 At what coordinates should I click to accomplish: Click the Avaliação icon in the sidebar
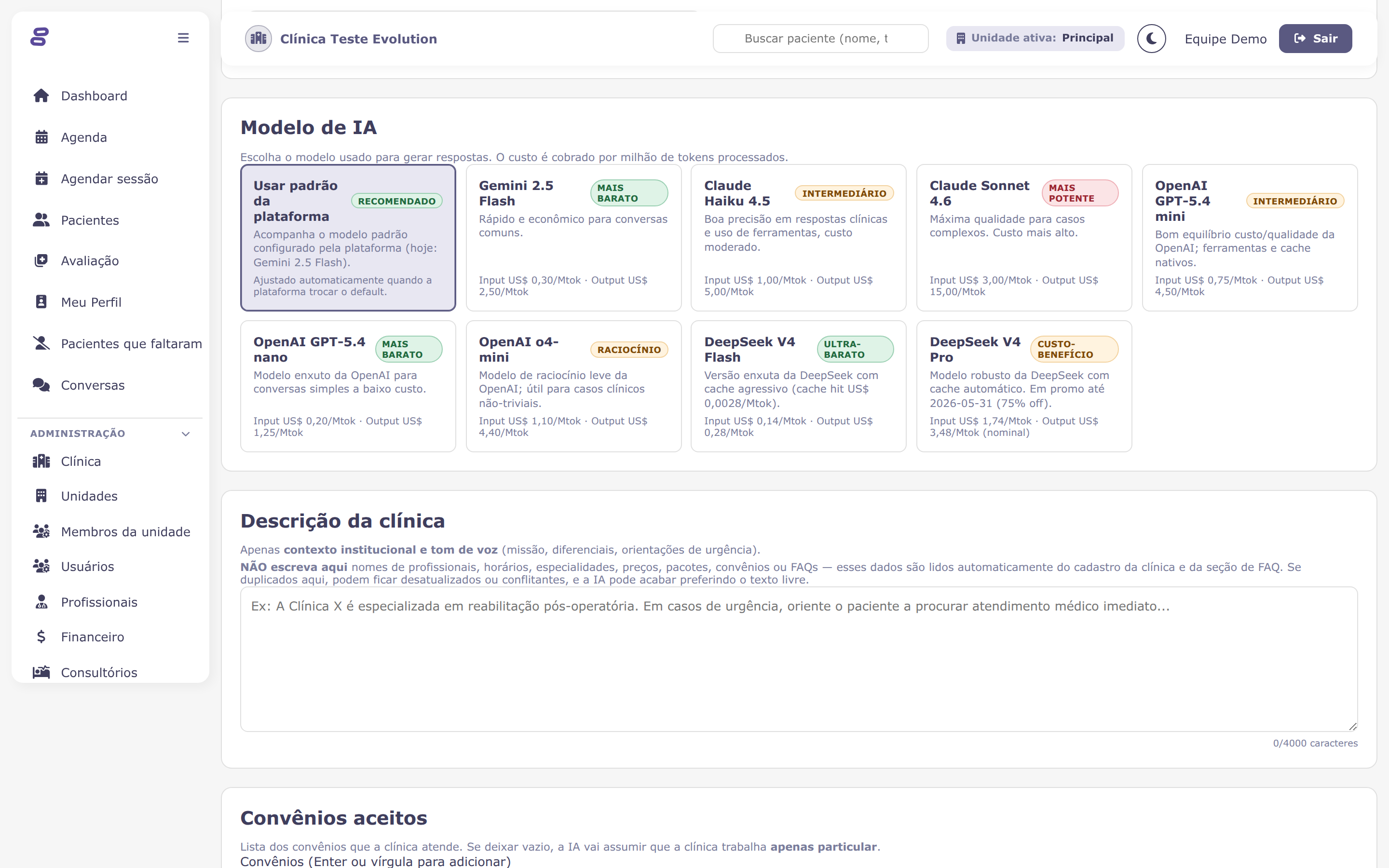pyautogui.click(x=41, y=260)
